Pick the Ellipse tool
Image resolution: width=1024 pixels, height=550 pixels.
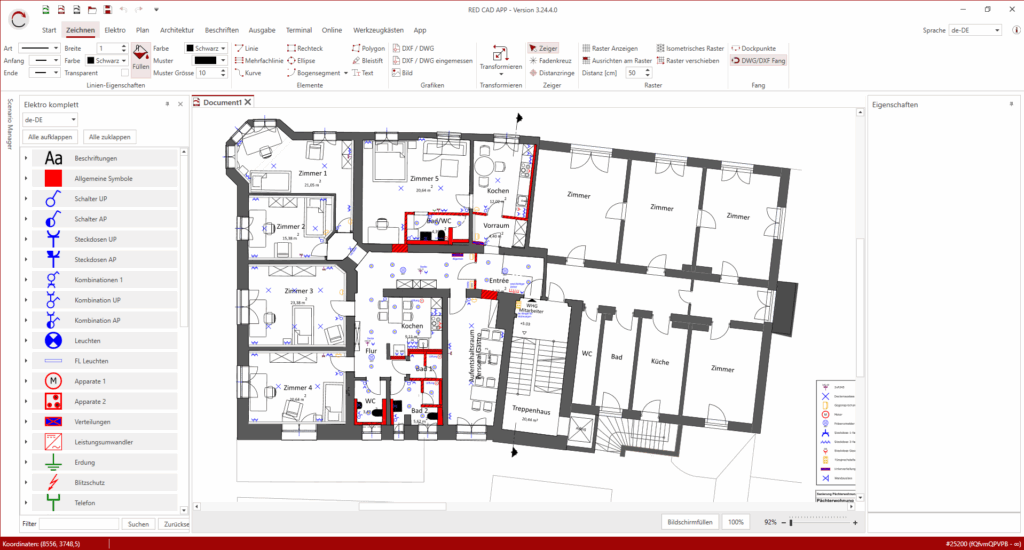coord(300,61)
